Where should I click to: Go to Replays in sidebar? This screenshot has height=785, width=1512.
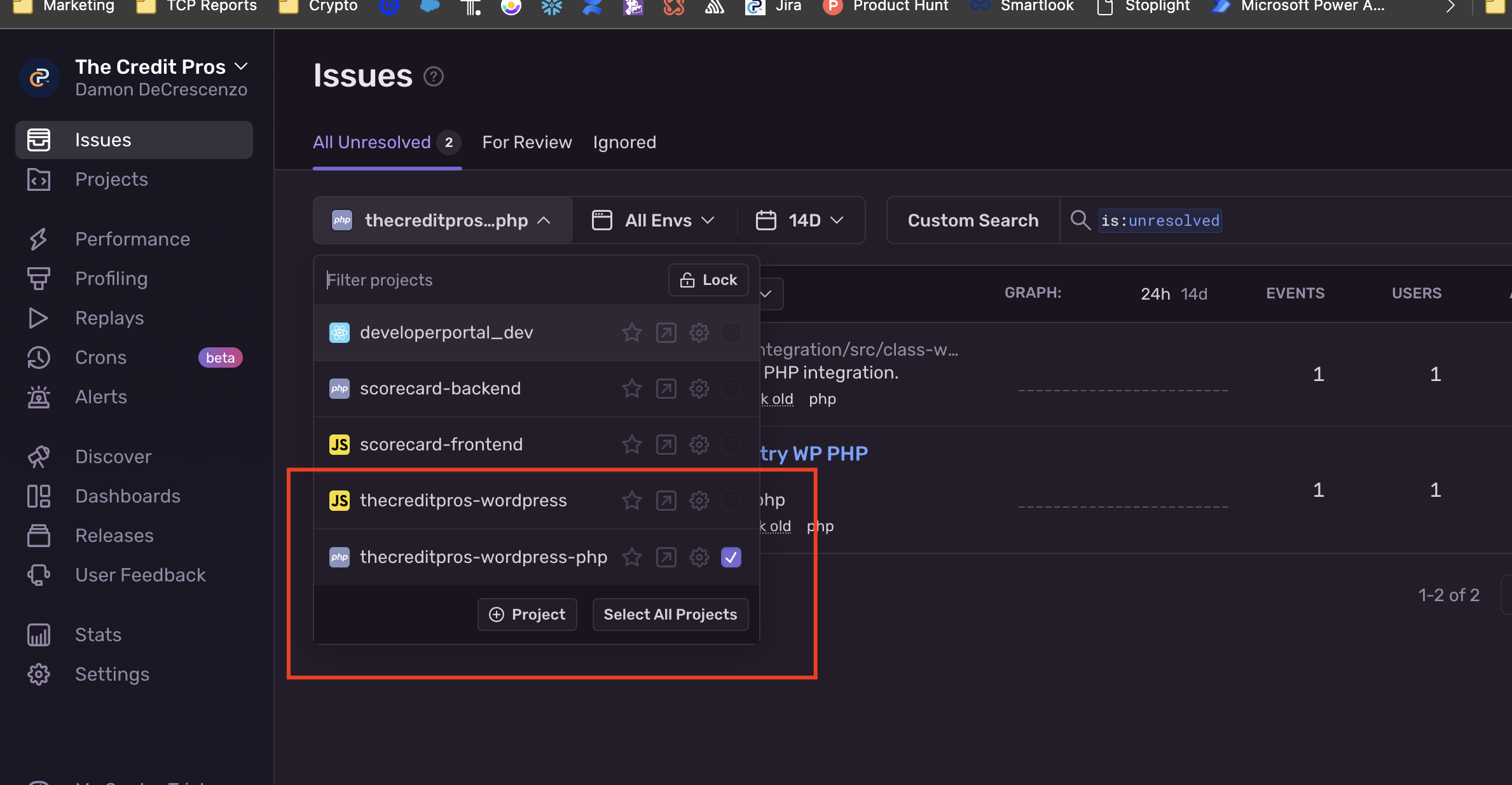coord(134,318)
